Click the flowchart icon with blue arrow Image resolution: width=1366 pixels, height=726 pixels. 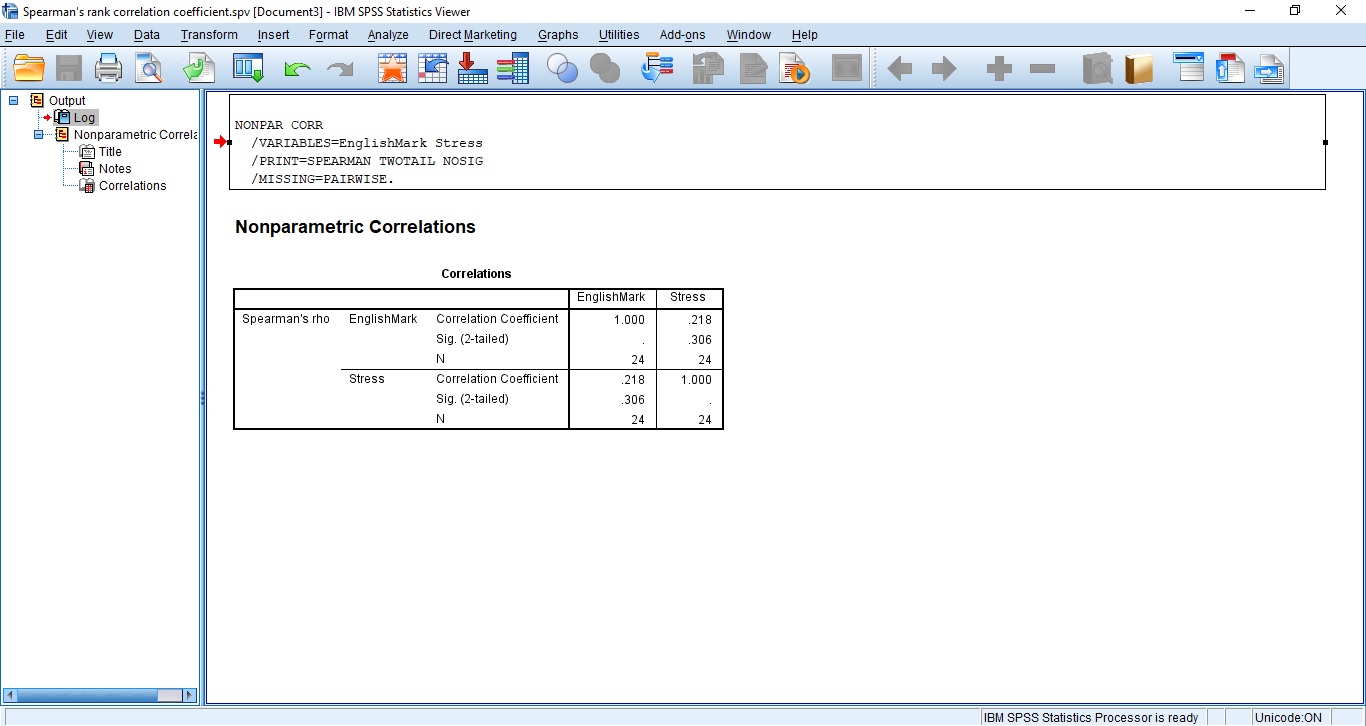[657, 68]
